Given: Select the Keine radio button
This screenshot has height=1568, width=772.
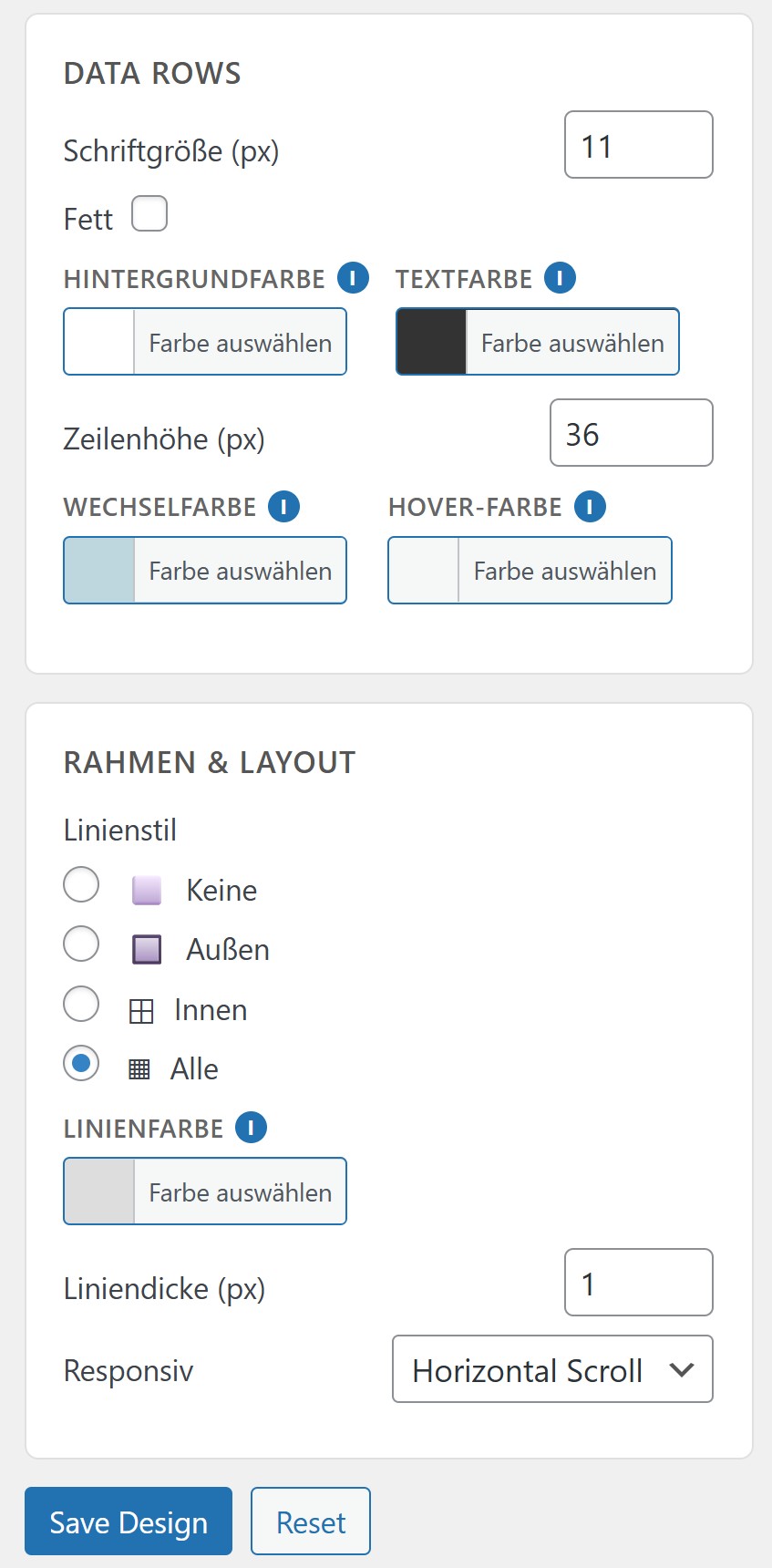Looking at the screenshot, I should click(81, 884).
